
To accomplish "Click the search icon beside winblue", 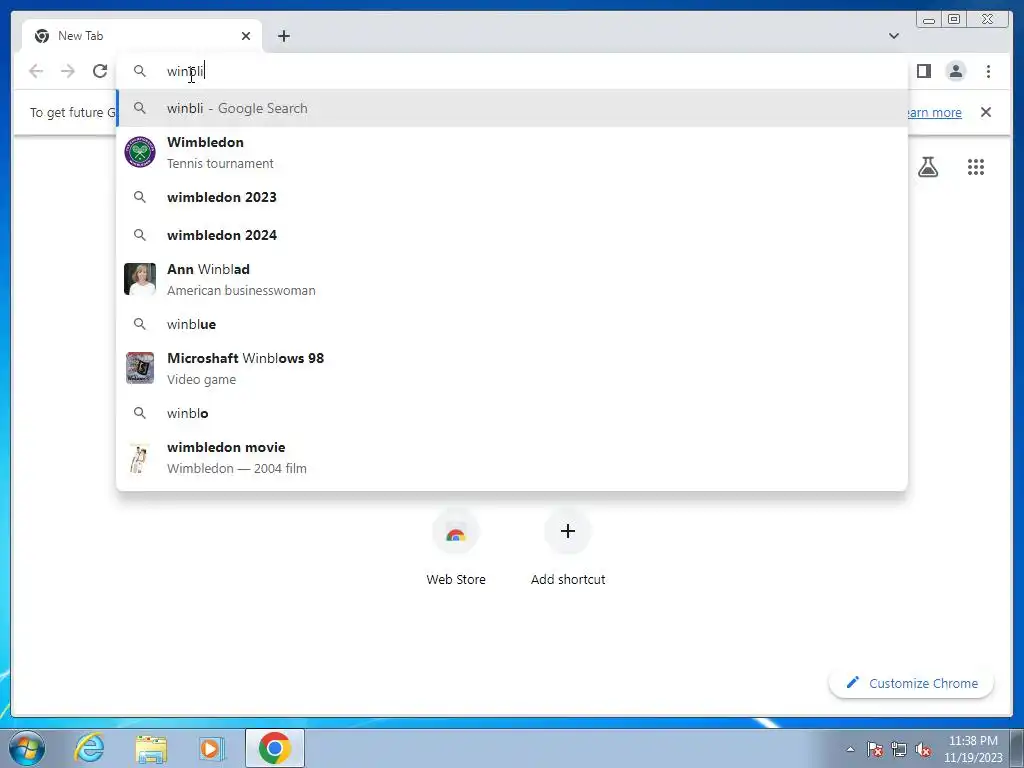I will click(x=140, y=324).
